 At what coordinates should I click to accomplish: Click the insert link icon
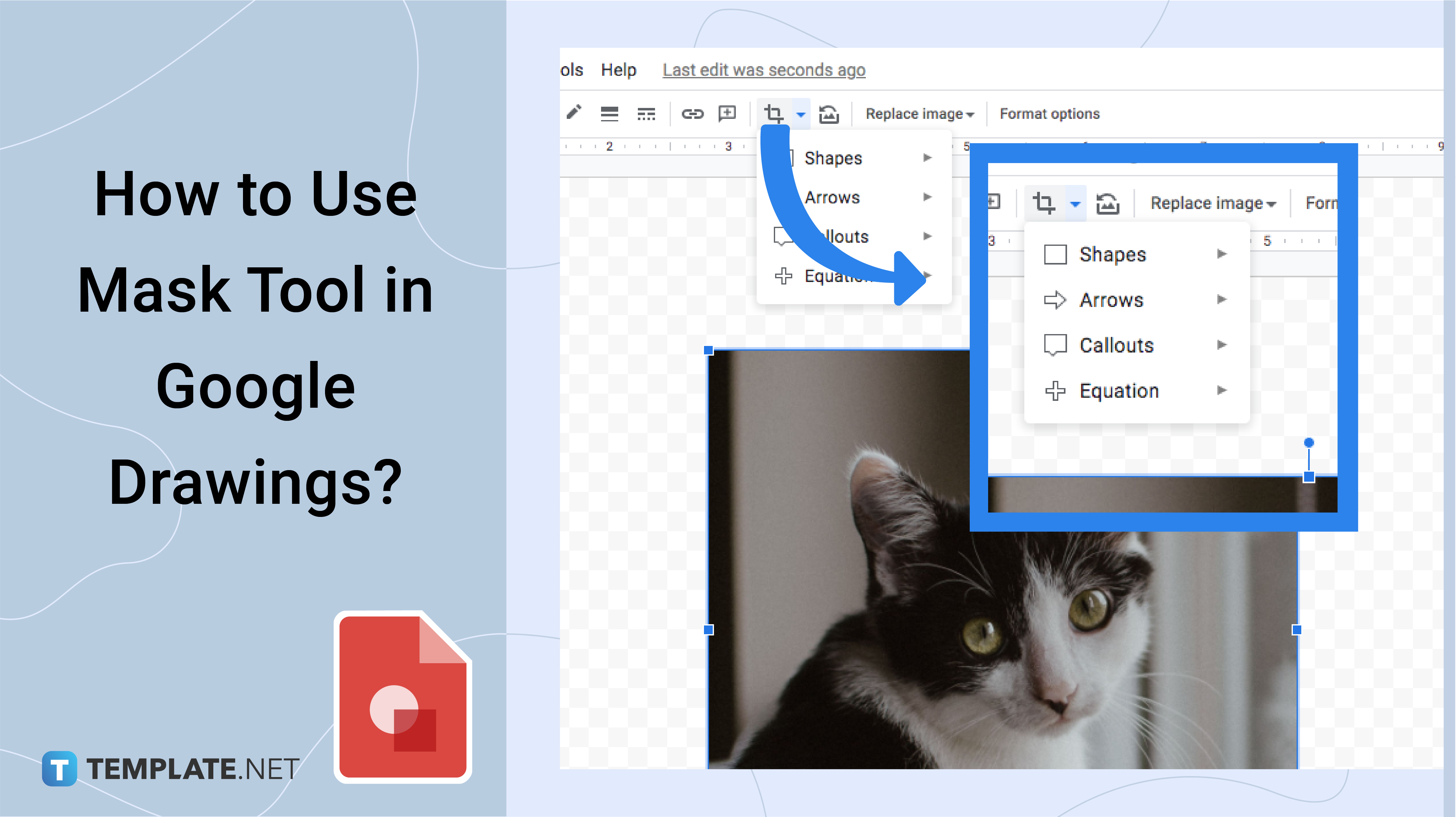692,114
